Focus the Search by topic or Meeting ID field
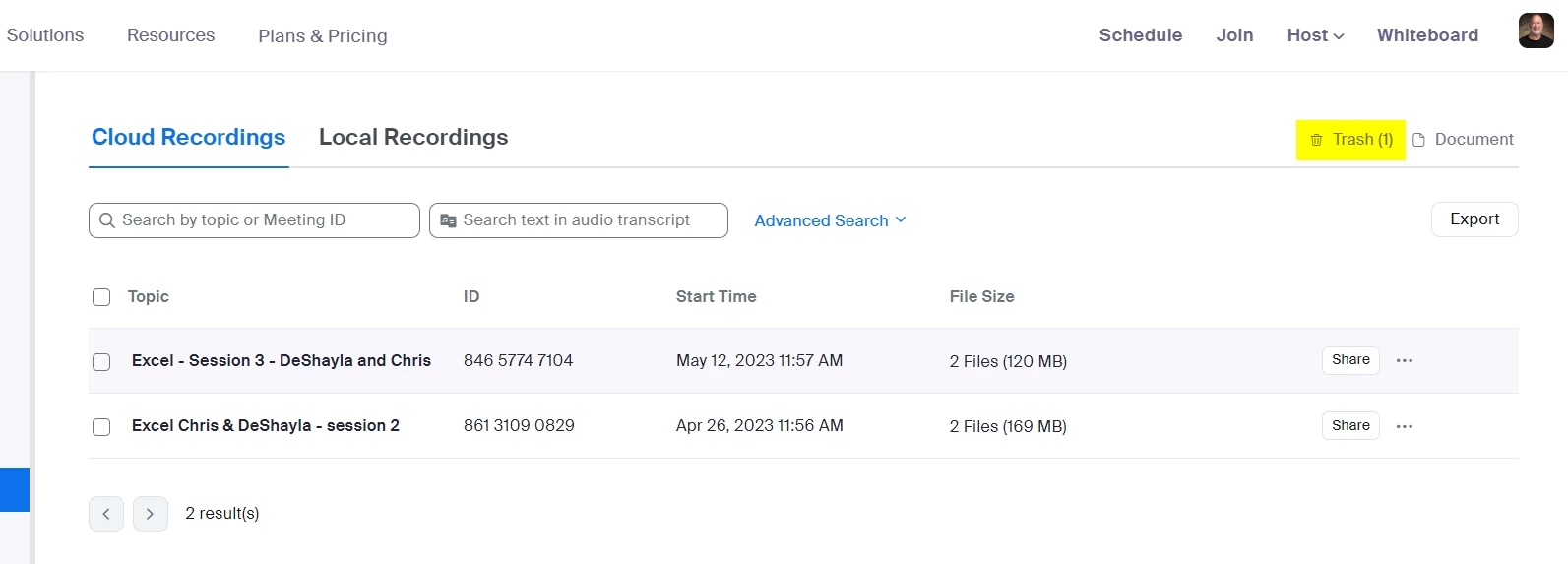Viewport: 1568px width, 564px height. (x=266, y=220)
